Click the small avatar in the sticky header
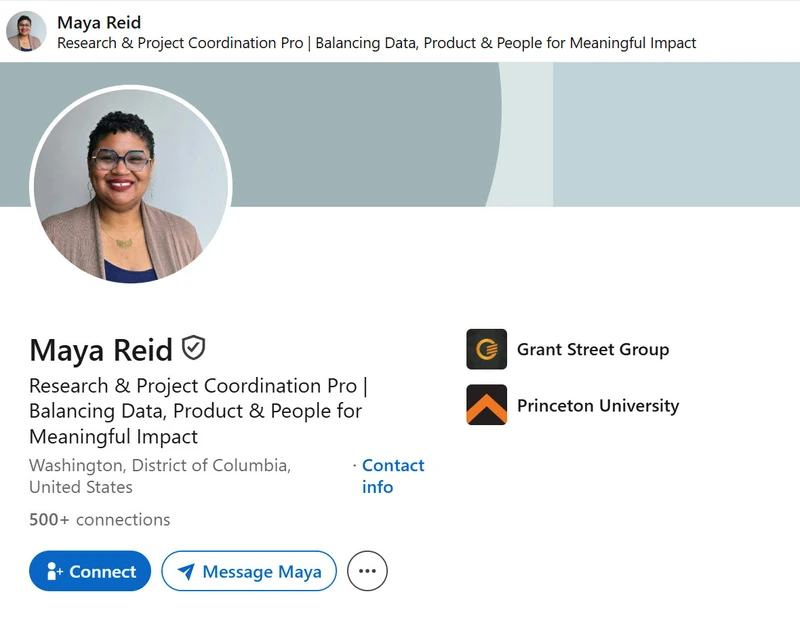 26,31
